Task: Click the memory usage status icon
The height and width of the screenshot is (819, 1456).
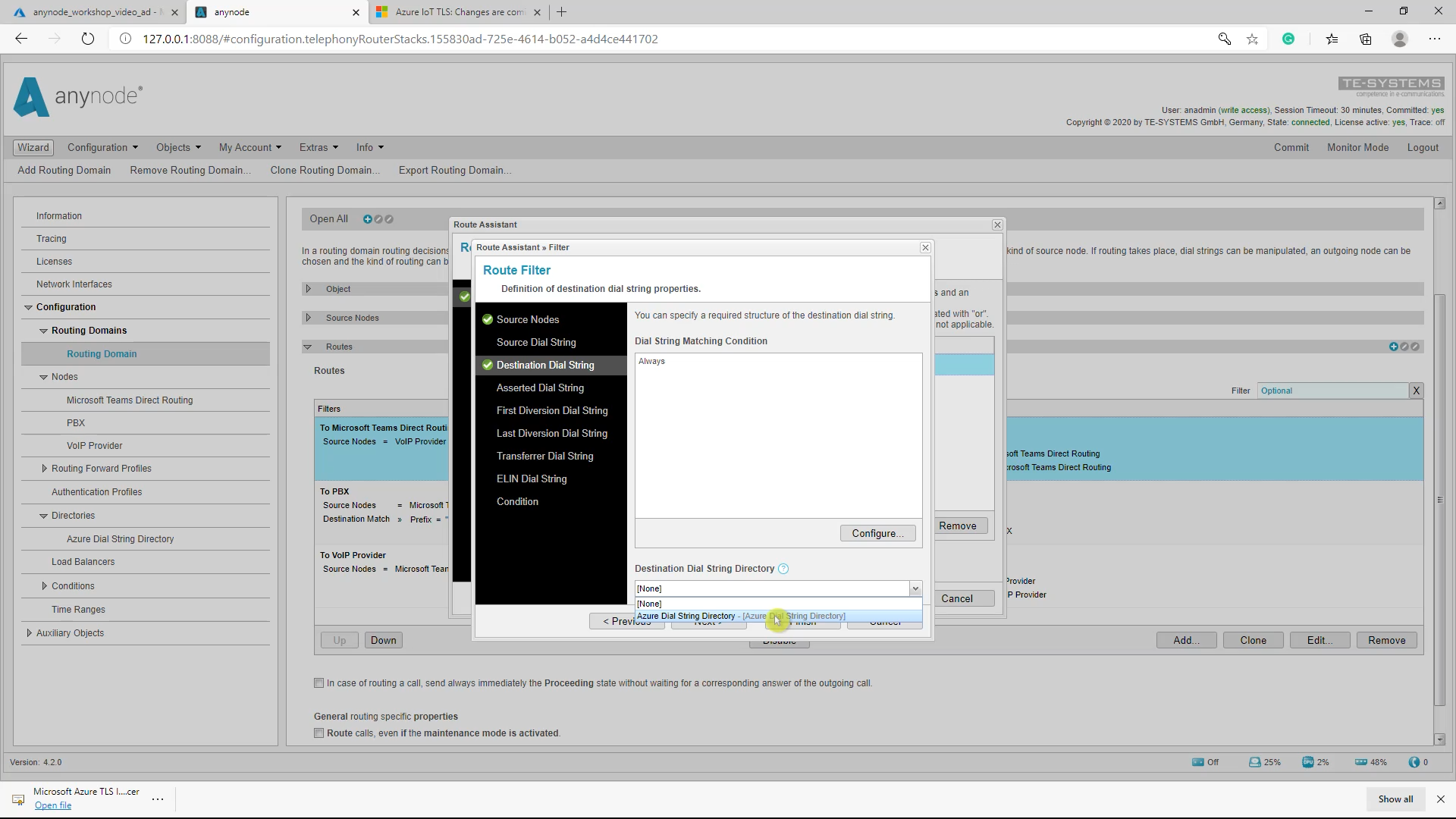Action: point(1361,762)
